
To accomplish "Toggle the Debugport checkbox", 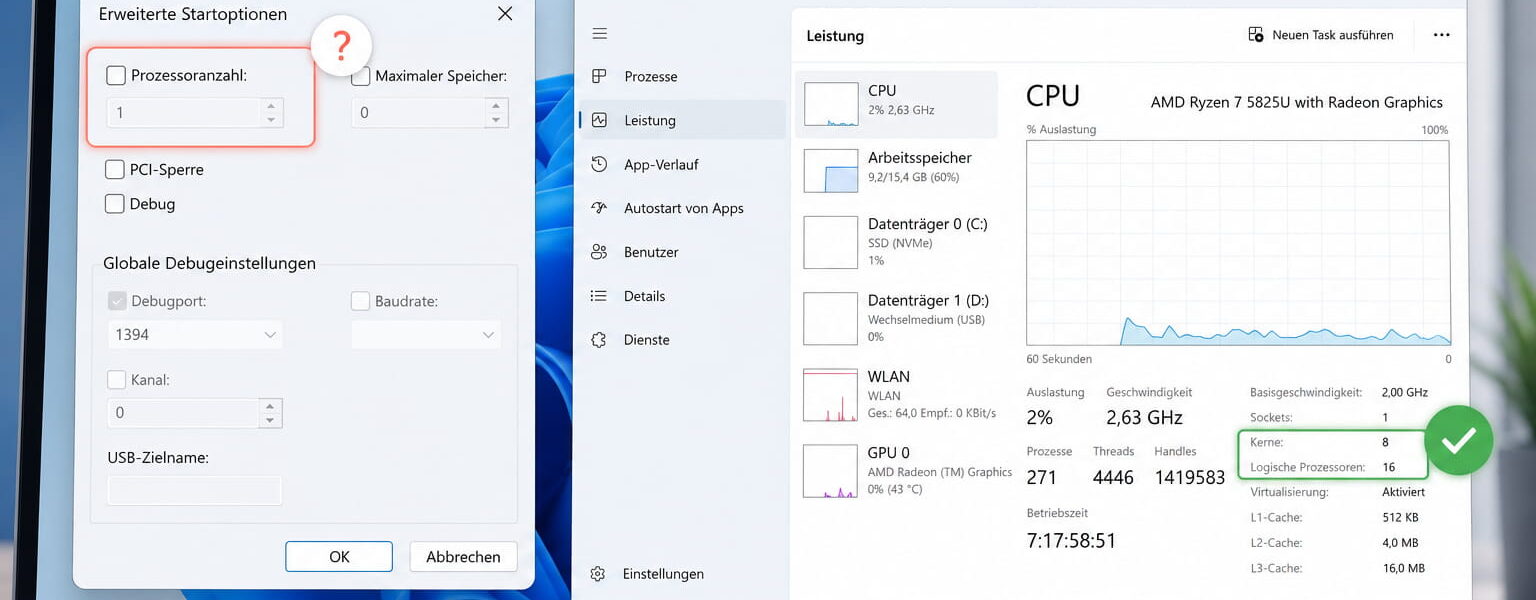I will tap(117, 300).
